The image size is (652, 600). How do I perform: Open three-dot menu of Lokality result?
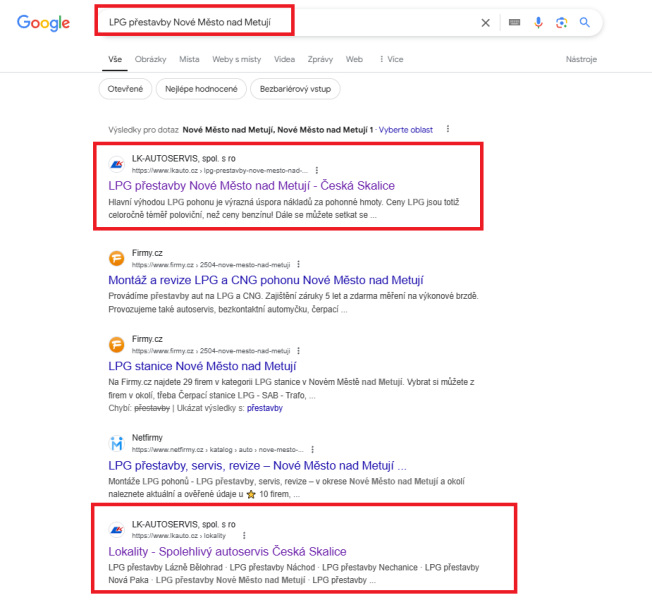pos(244,536)
